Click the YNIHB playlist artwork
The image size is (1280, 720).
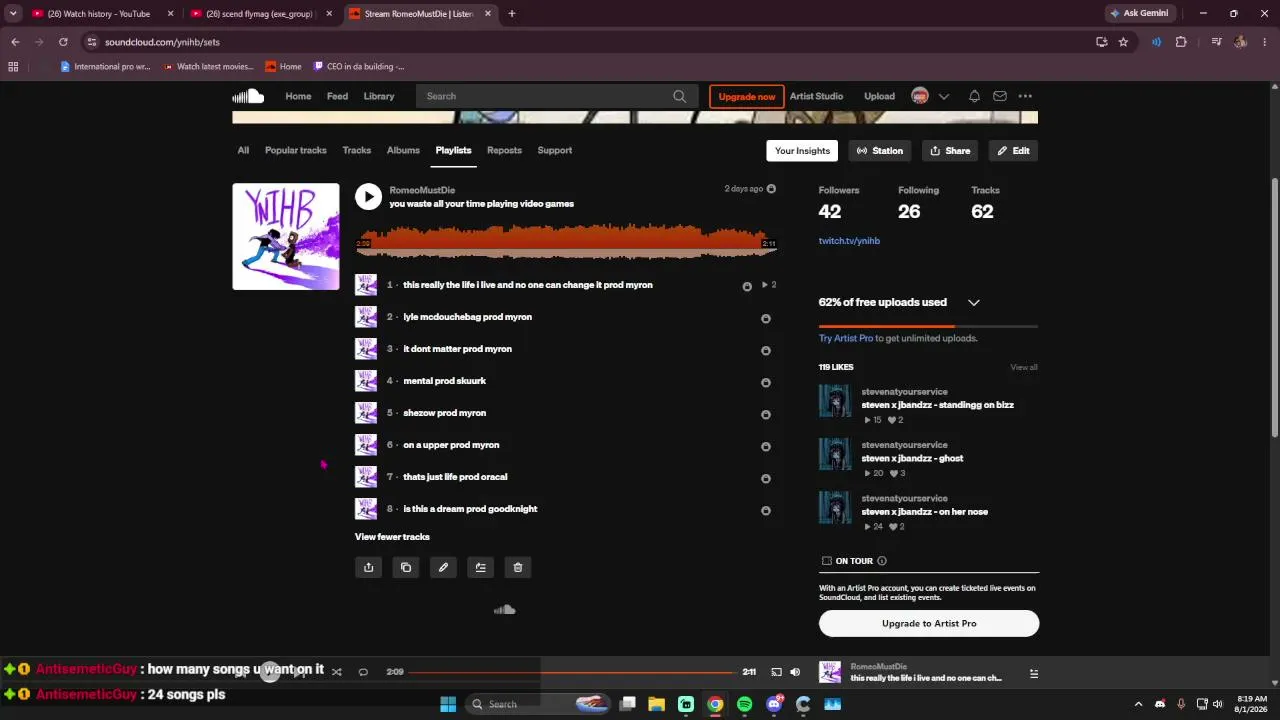(x=286, y=237)
